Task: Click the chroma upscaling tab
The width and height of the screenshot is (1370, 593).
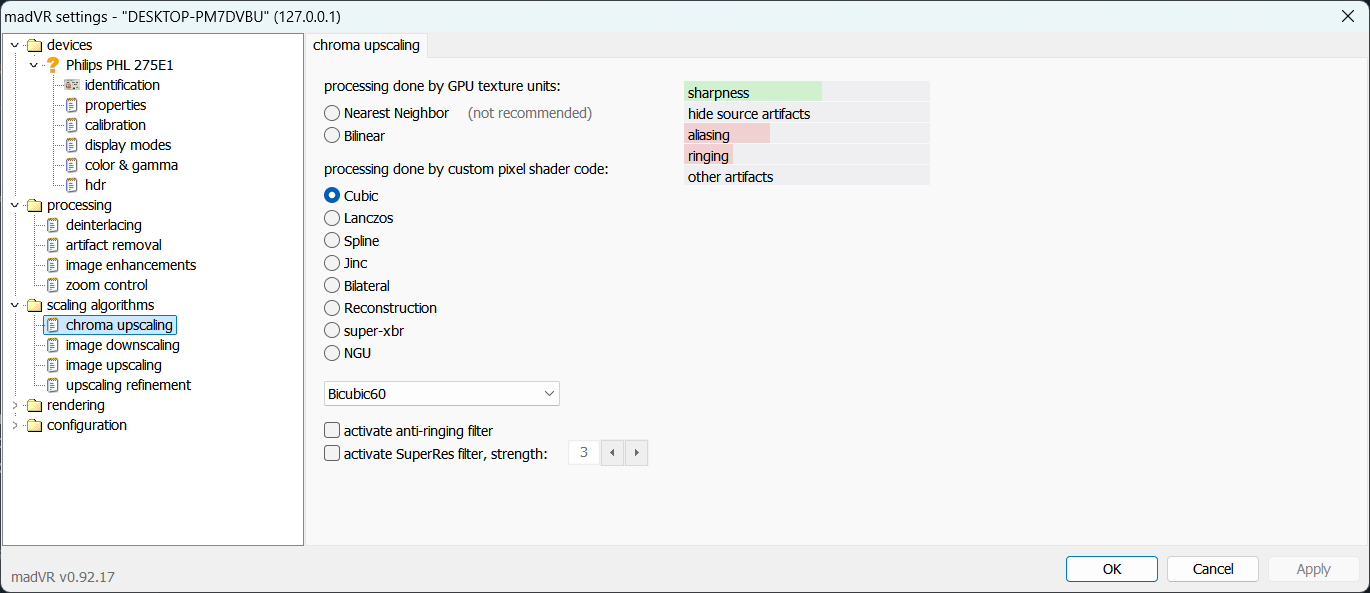Action: pos(367,45)
